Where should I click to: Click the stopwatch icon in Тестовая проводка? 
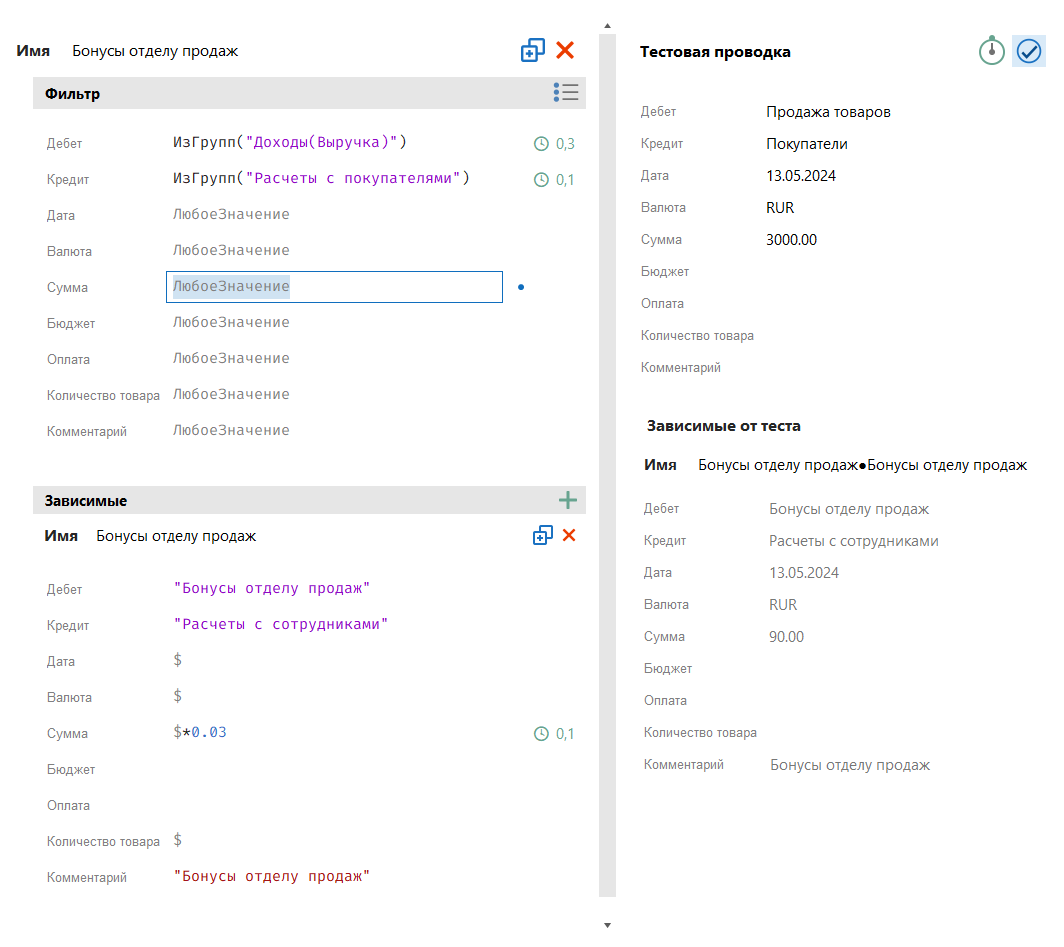coord(991,51)
